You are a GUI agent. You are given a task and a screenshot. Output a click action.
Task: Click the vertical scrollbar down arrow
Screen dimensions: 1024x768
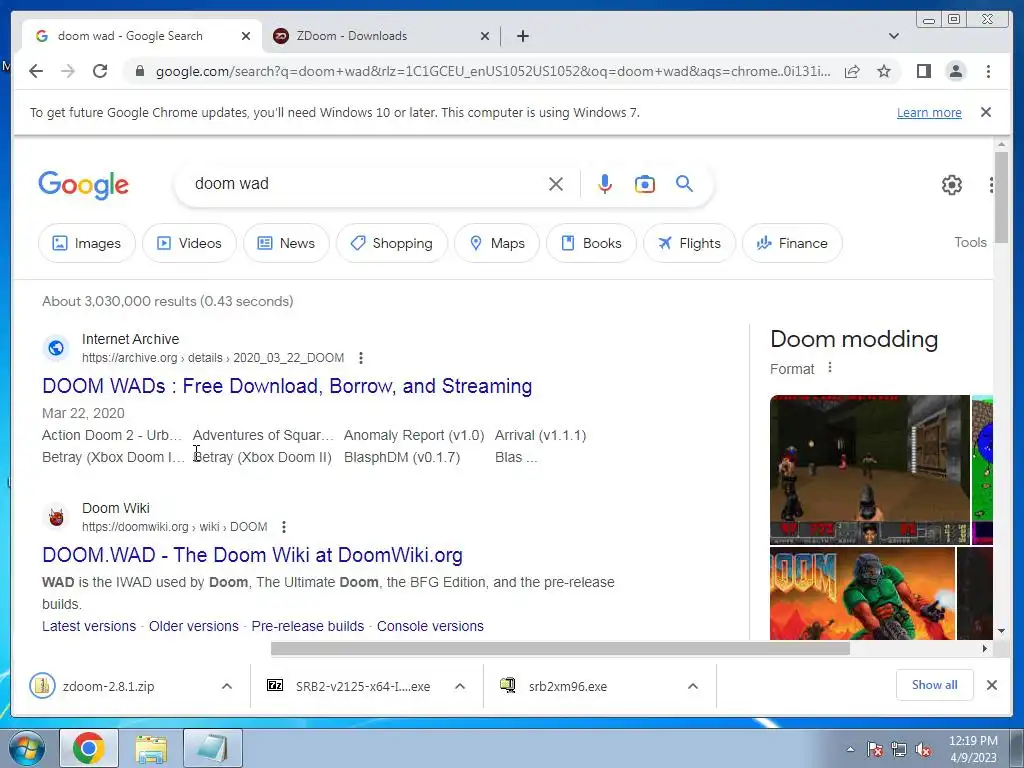(x=1001, y=631)
